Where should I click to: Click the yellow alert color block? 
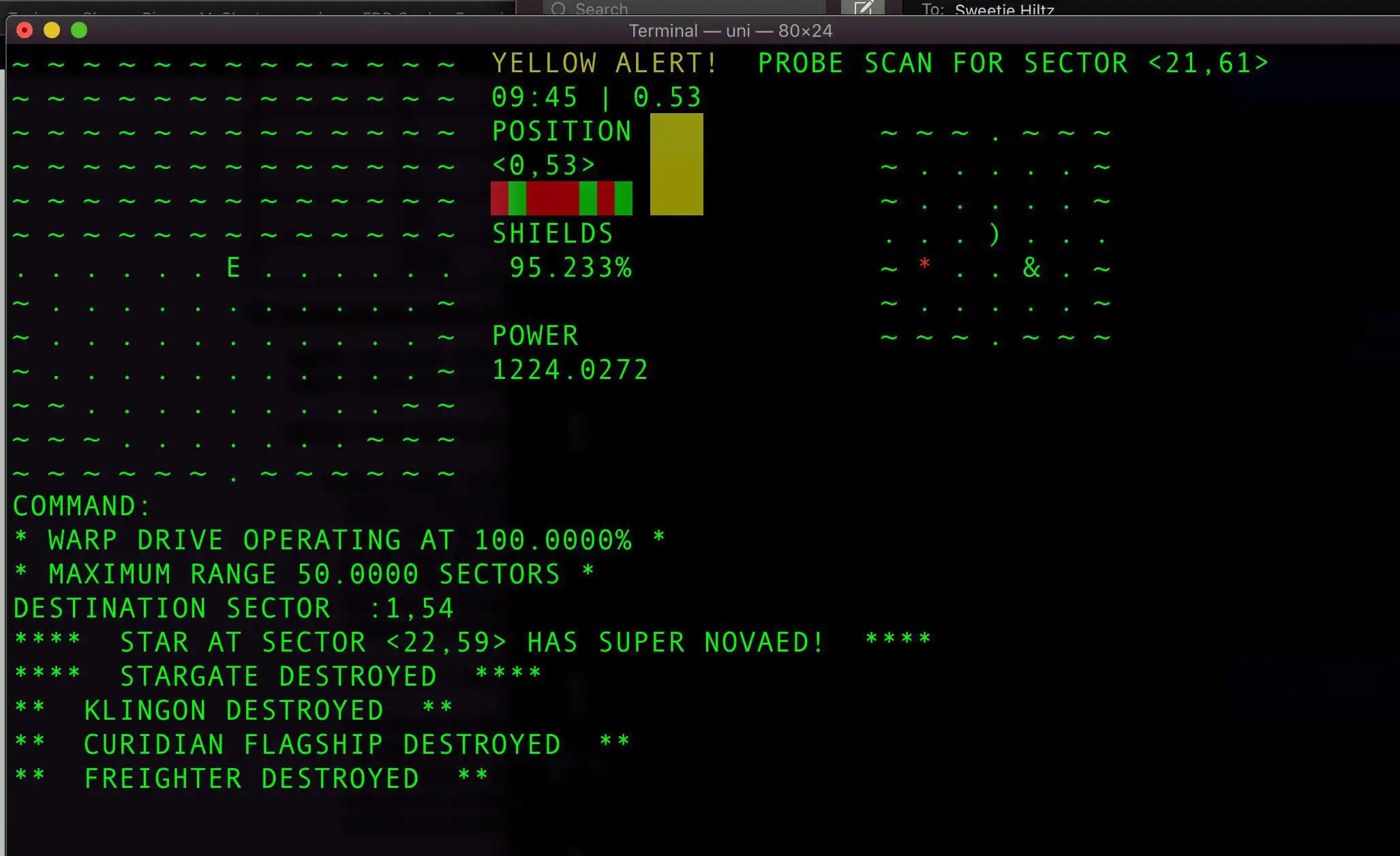pyautogui.click(x=676, y=164)
